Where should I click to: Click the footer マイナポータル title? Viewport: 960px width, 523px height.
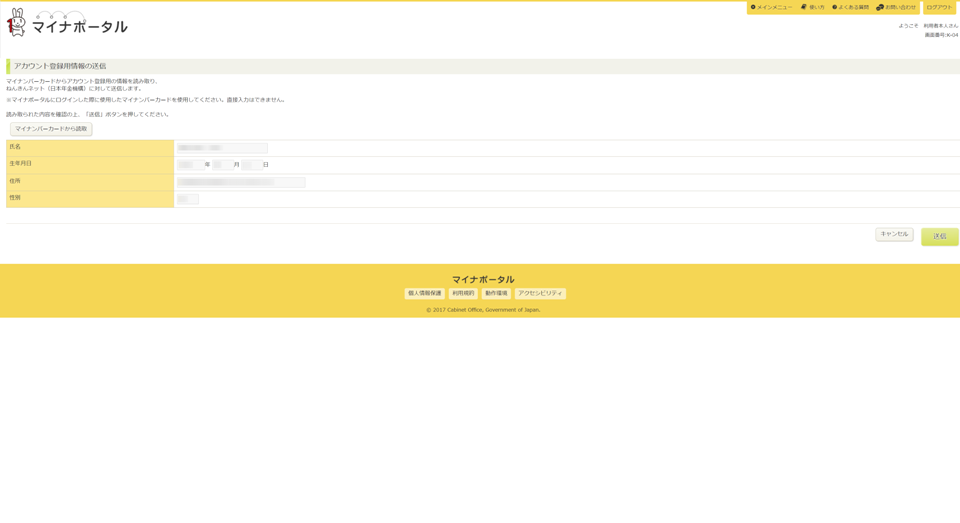tap(483, 279)
